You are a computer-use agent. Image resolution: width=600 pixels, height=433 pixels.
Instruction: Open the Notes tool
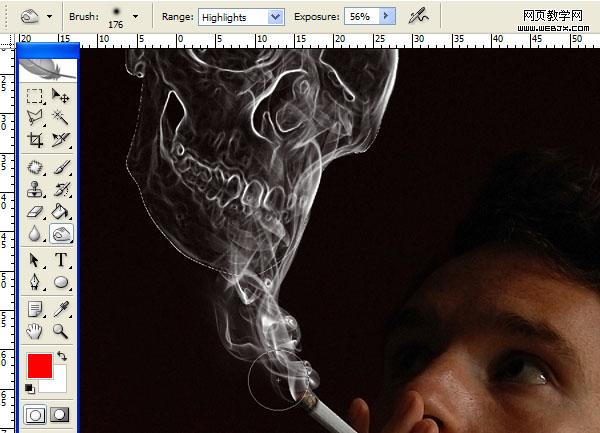(x=34, y=309)
